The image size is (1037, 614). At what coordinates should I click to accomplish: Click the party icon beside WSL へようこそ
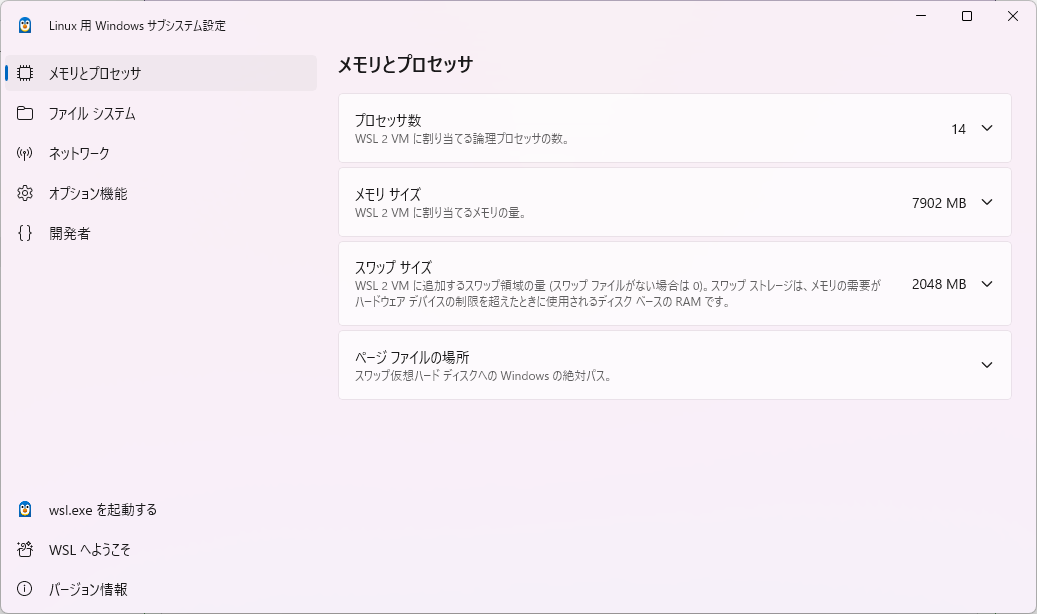point(25,549)
